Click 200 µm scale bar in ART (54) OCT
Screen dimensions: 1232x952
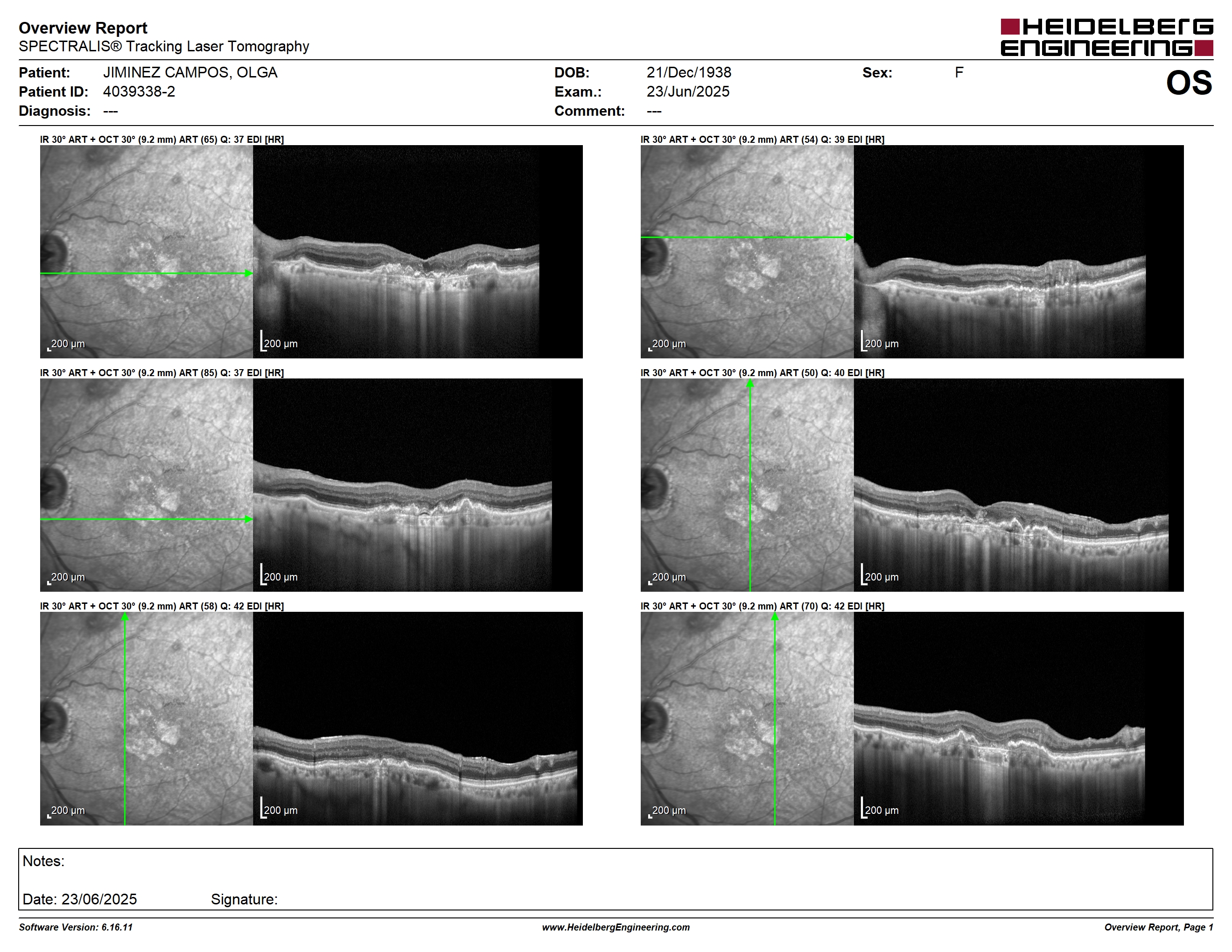click(x=880, y=341)
